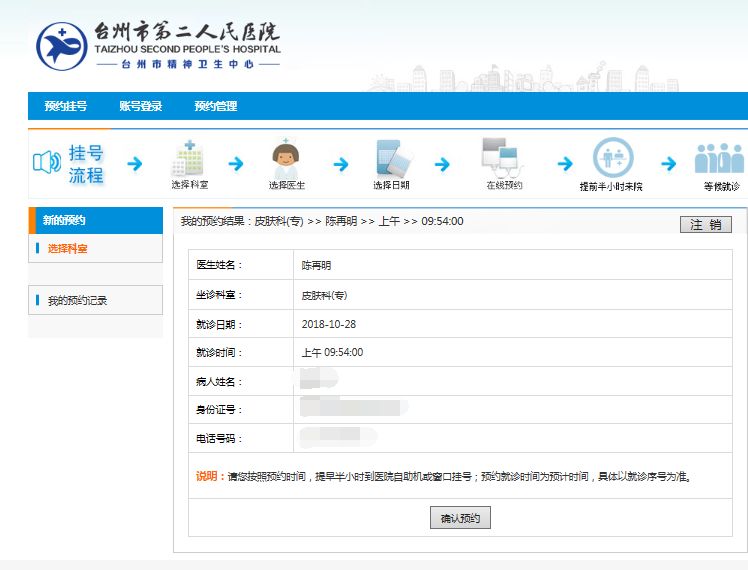The height and width of the screenshot is (570, 748).
Task: Click the 注销 logout button
Action: [x=706, y=225]
